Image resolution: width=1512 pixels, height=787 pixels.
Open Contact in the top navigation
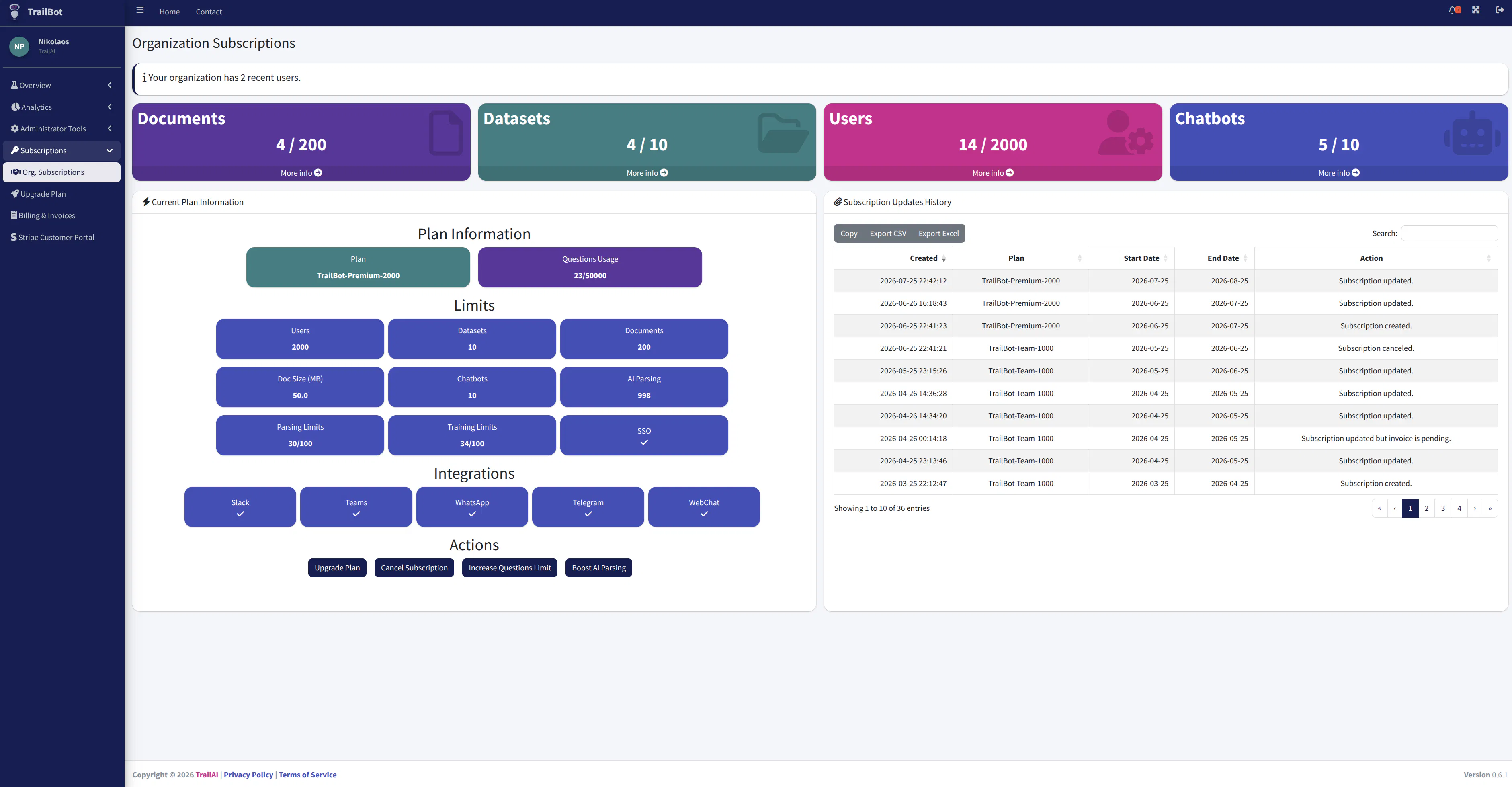pyautogui.click(x=209, y=12)
